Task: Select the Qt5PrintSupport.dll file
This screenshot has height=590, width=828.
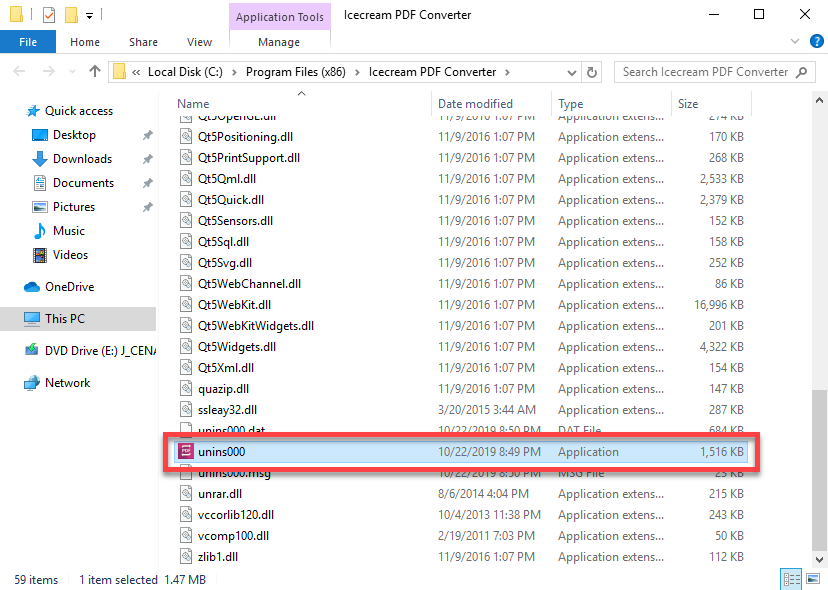Action: [249, 158]
